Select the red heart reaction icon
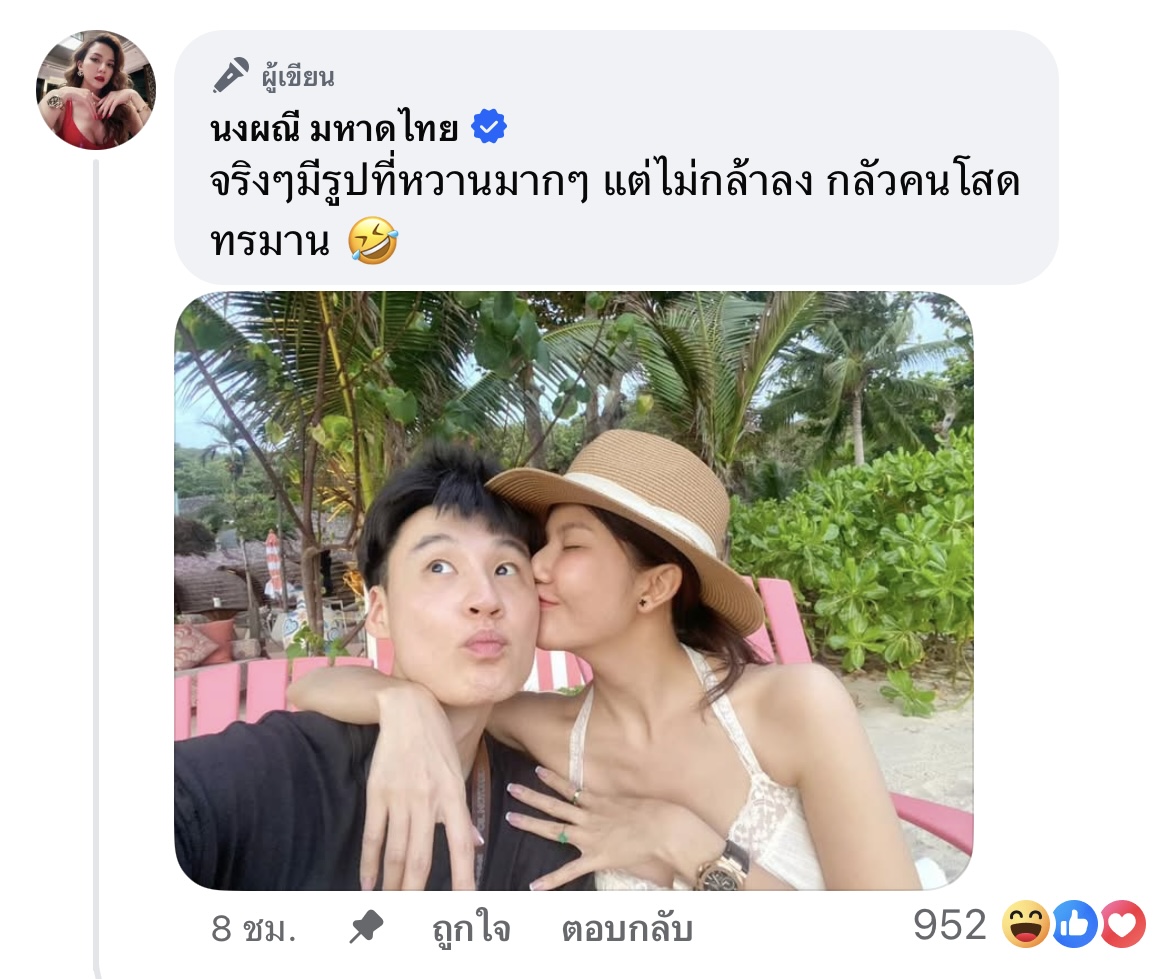1170x979 pixels. [1122, 925]
